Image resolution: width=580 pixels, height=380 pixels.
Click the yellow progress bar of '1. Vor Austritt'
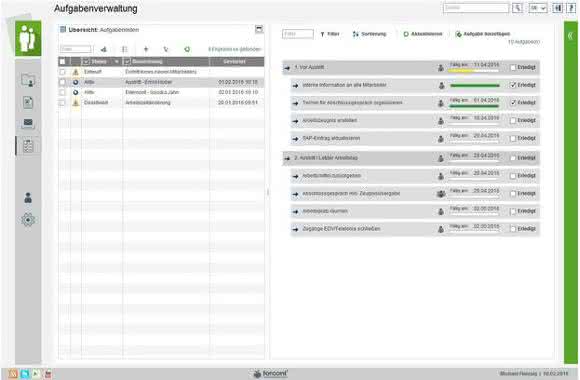coord(473,71)
